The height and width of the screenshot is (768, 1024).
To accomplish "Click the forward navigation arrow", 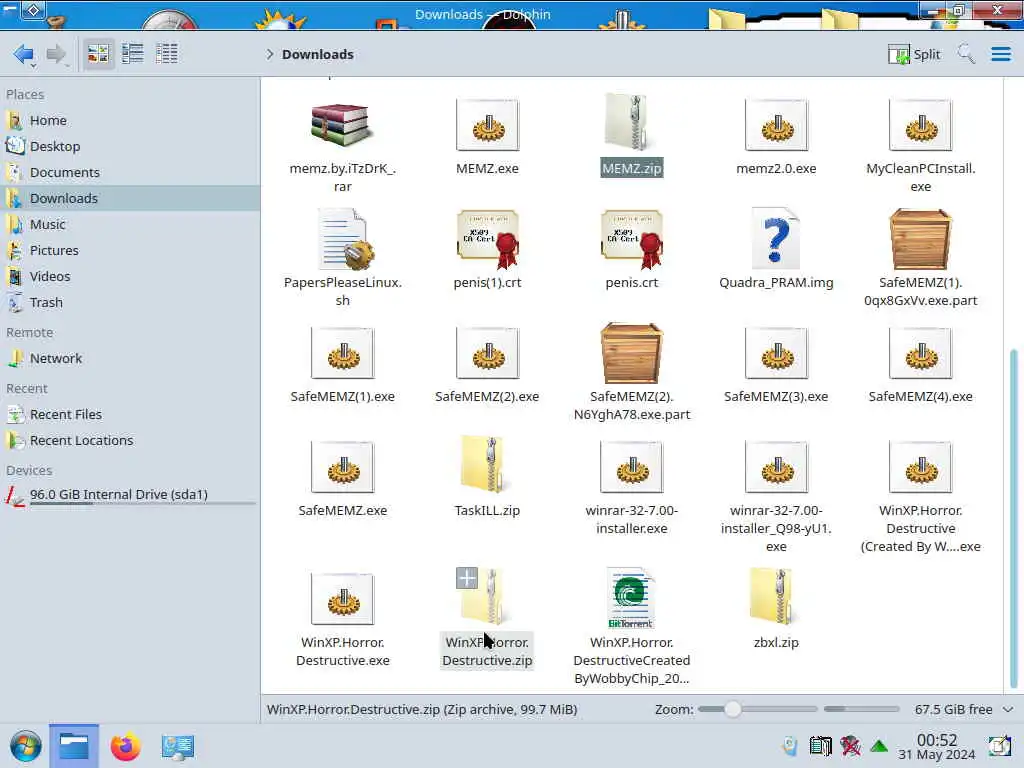I will tap(56, 54).
